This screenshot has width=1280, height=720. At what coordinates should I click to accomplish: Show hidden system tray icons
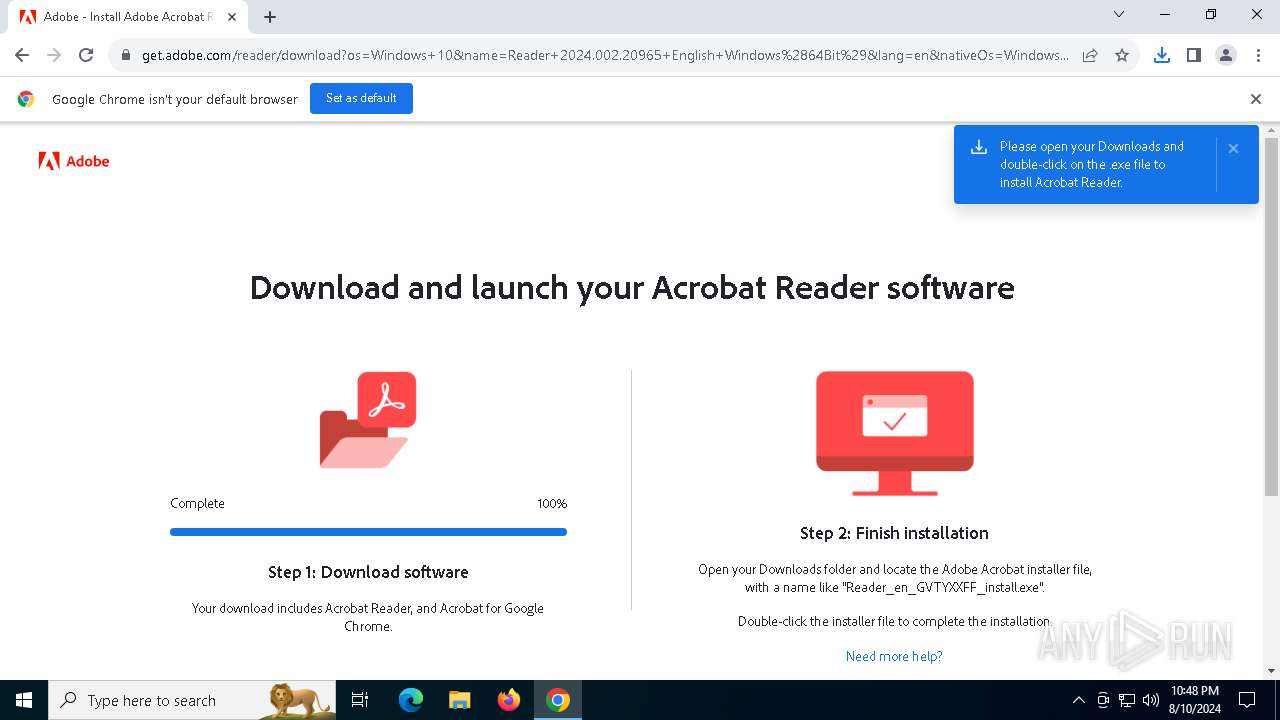tap(1078, 700)
